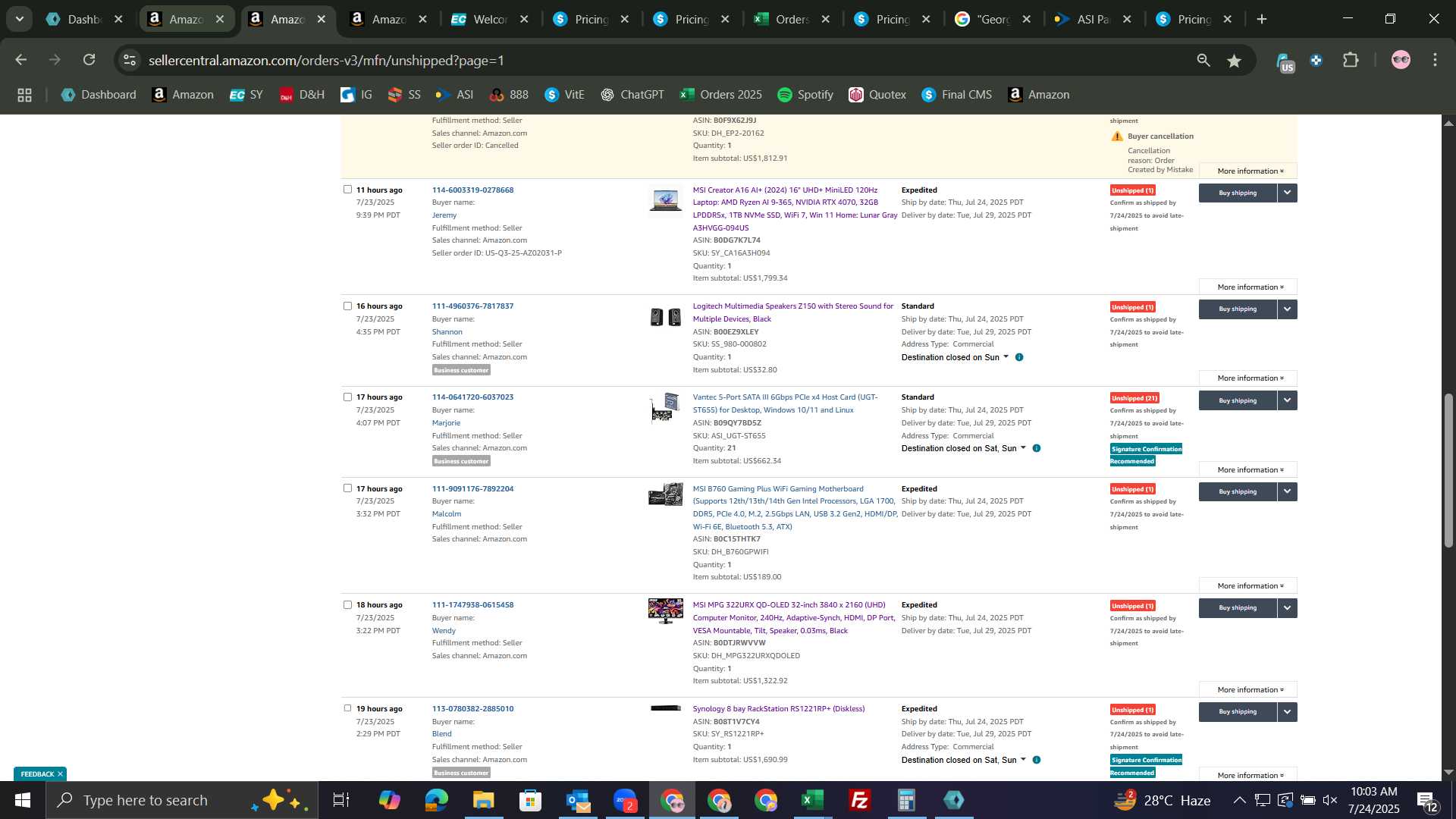Open the D&H bookmark
The width and height of the screenshot is (1456, 819).
(x=302, y=95)
